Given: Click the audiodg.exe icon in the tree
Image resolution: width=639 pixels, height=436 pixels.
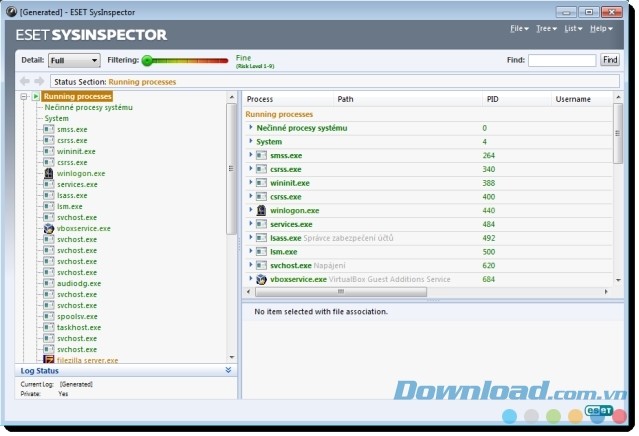Looking at the screenshot, I should tap(48, 283).
